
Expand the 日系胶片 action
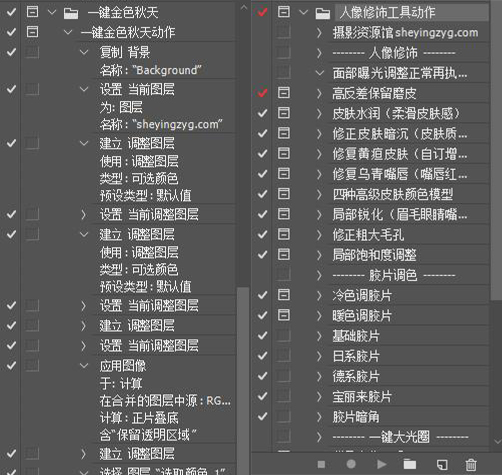point(319,356)
